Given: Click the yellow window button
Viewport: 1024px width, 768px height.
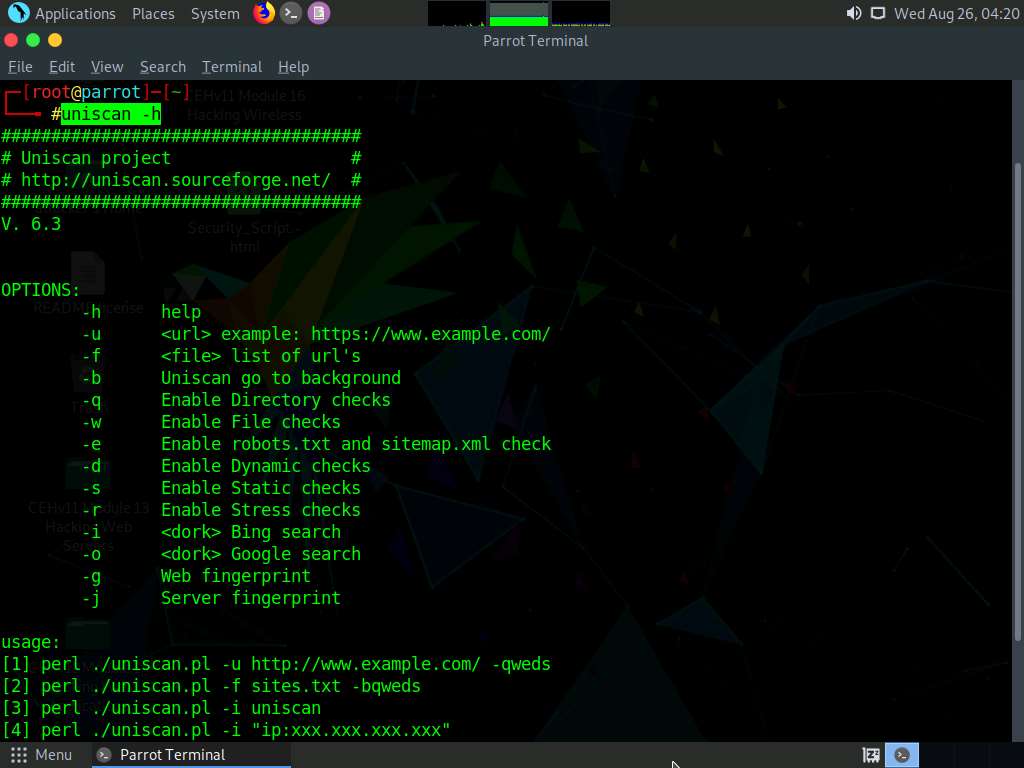Looking at the screenshot, I should (x=55, y=40).
